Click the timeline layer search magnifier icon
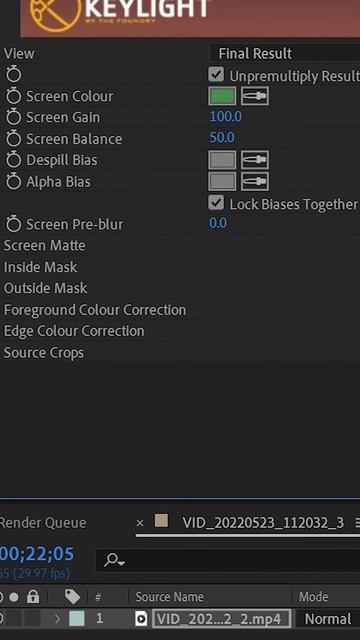This screenshot has height=640, width=360. (x=114, y=560)
